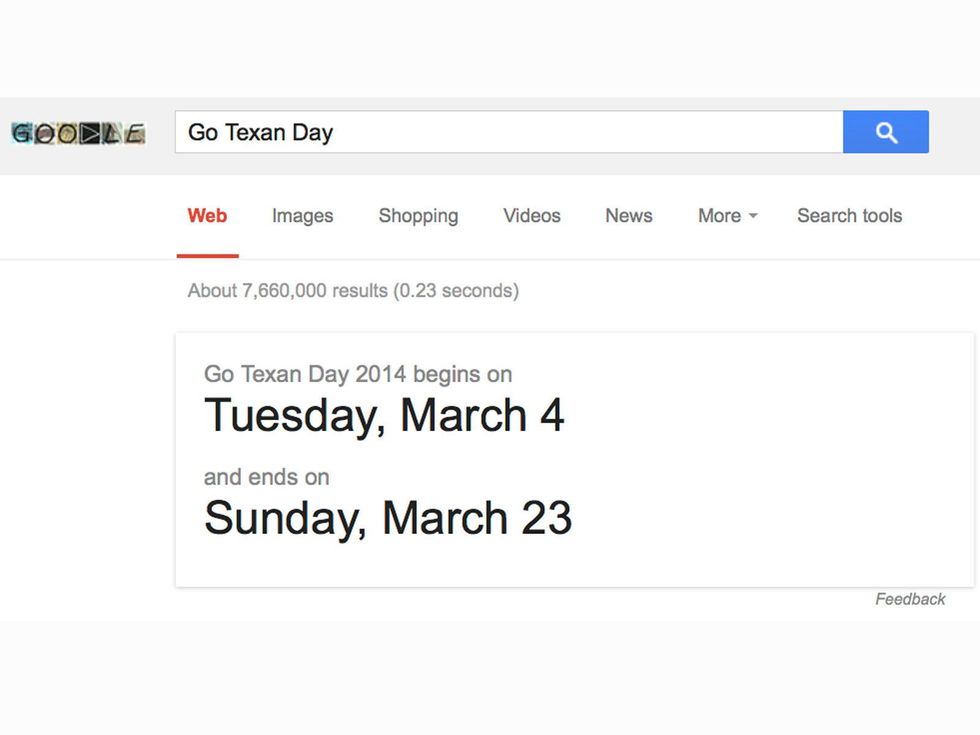Click the Google doodle logo

click(x=78, y=131)
